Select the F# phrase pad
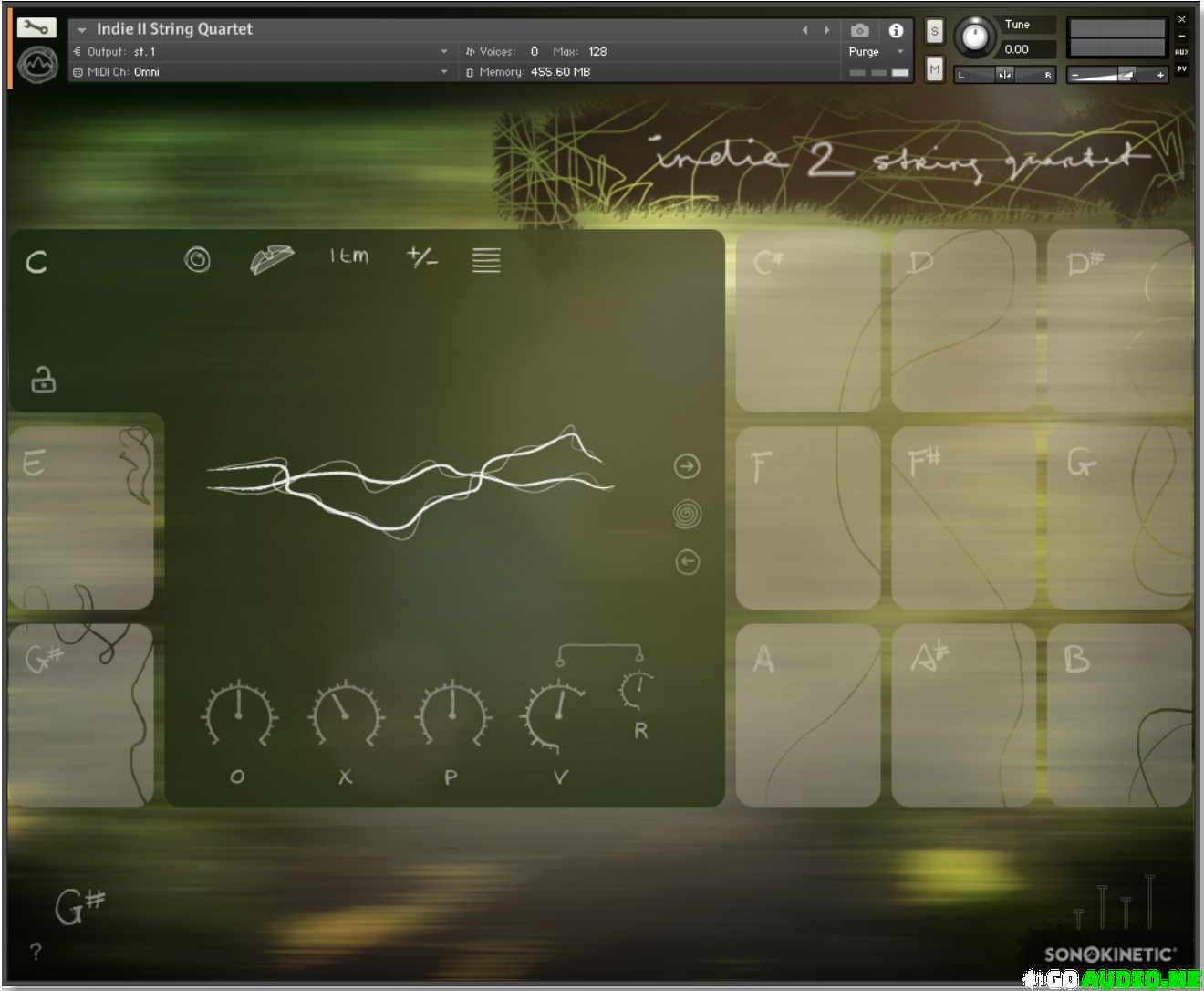 click(x=964, y=518)
